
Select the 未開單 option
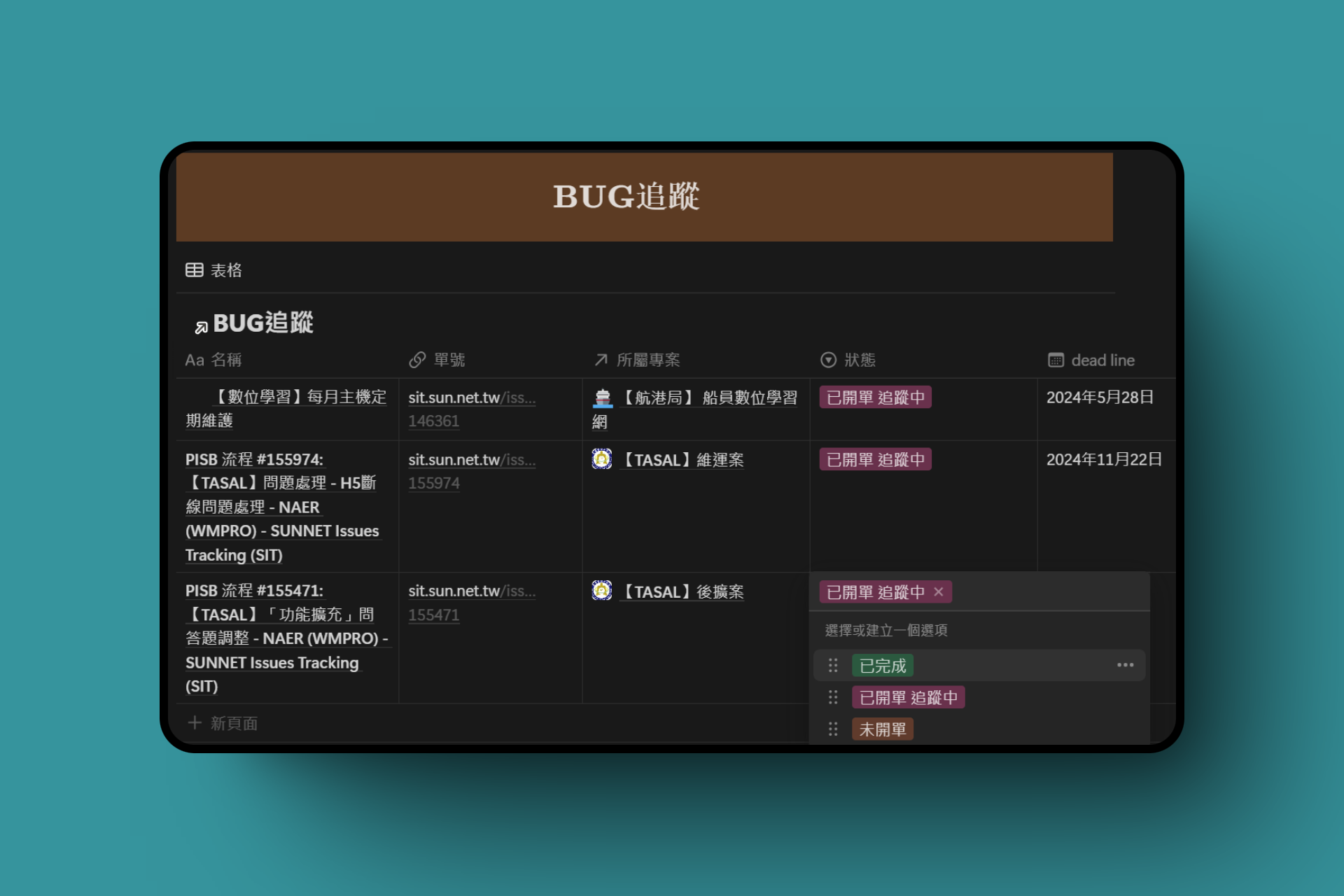[x=883, y=729]
